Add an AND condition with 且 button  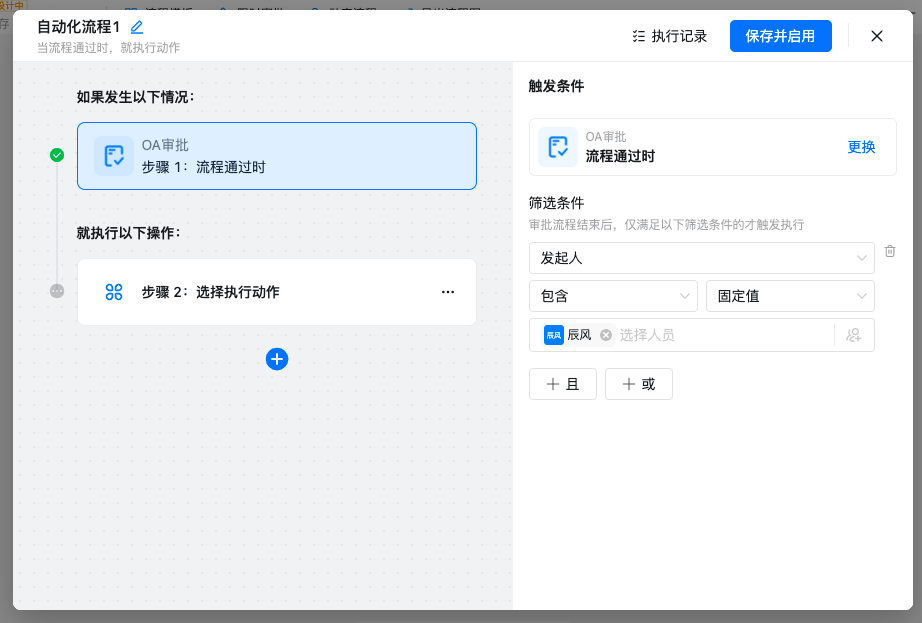(562, 384)
